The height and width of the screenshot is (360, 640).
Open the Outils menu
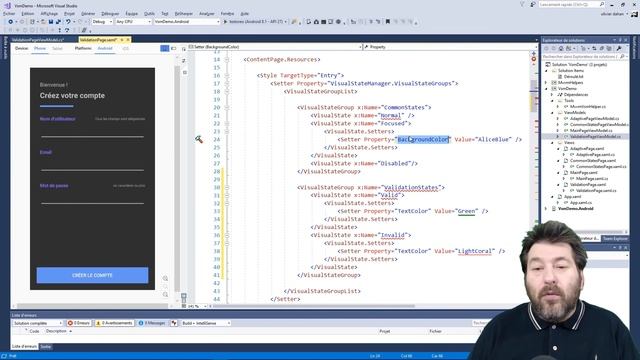pyautogui.click(x=149, y=13)
